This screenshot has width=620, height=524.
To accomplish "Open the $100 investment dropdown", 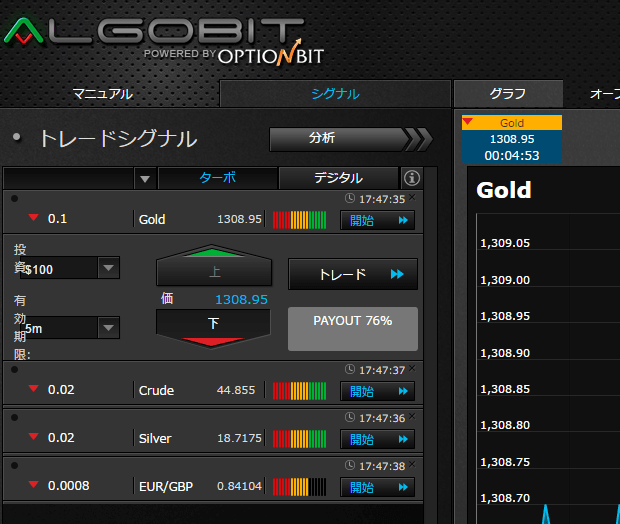I will click(x=108, y=268).
